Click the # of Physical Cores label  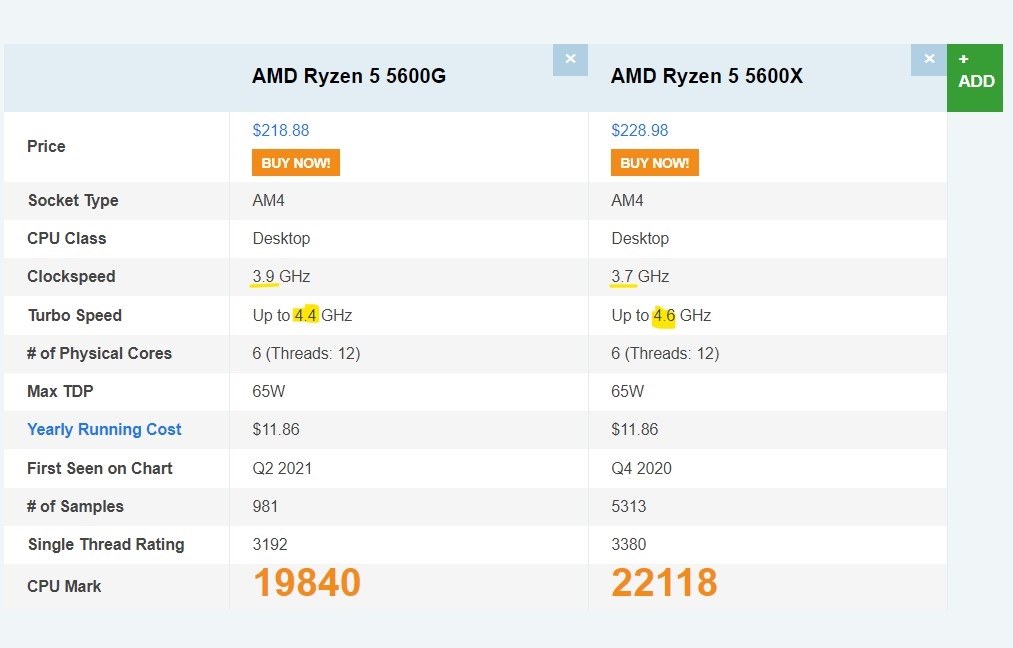click(x=99, y=353)
